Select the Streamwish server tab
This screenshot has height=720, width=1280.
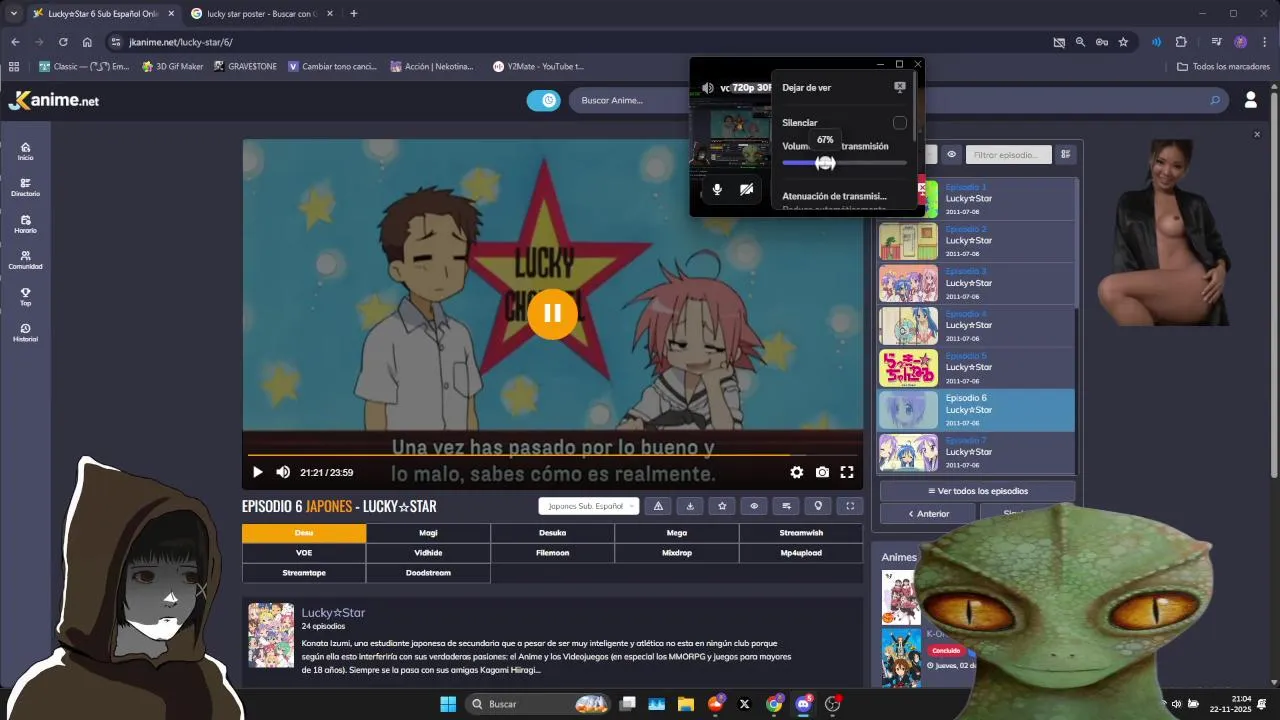pyautogui.click(x=801, y=533)
